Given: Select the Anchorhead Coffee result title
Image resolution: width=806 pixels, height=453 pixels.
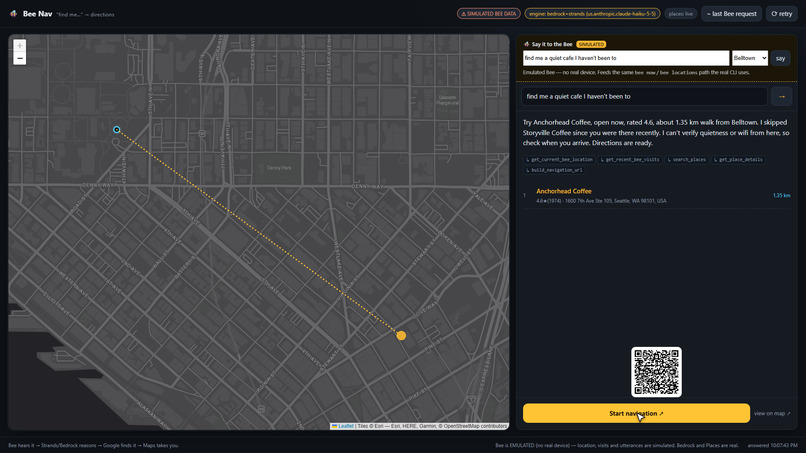Looking at the screenshot, I should [563, 191].
